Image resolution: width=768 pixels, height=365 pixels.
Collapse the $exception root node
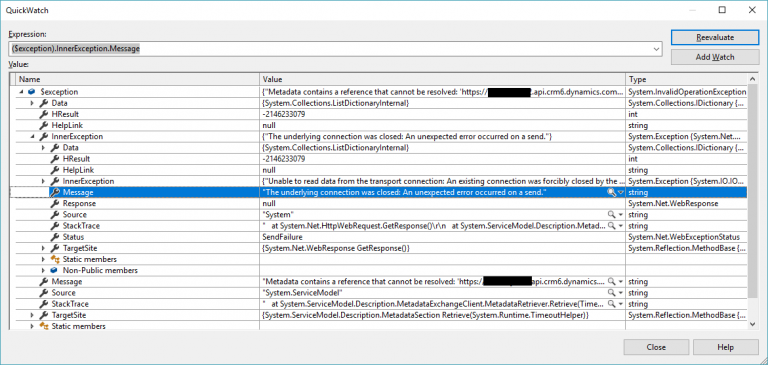pos(22,92)
